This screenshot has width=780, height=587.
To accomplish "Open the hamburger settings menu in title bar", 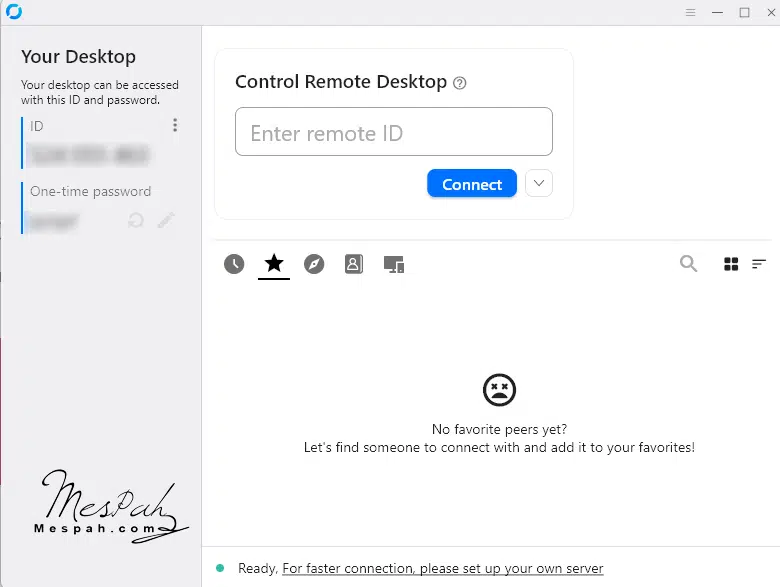I will click(690, 12).
